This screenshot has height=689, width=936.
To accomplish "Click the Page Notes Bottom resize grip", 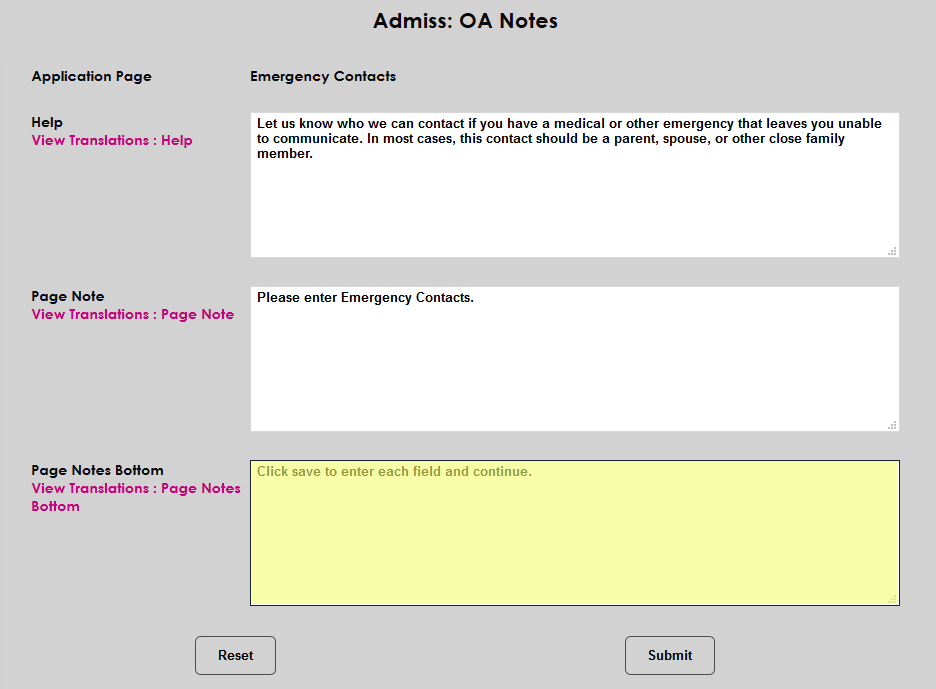I will point(892,599).
